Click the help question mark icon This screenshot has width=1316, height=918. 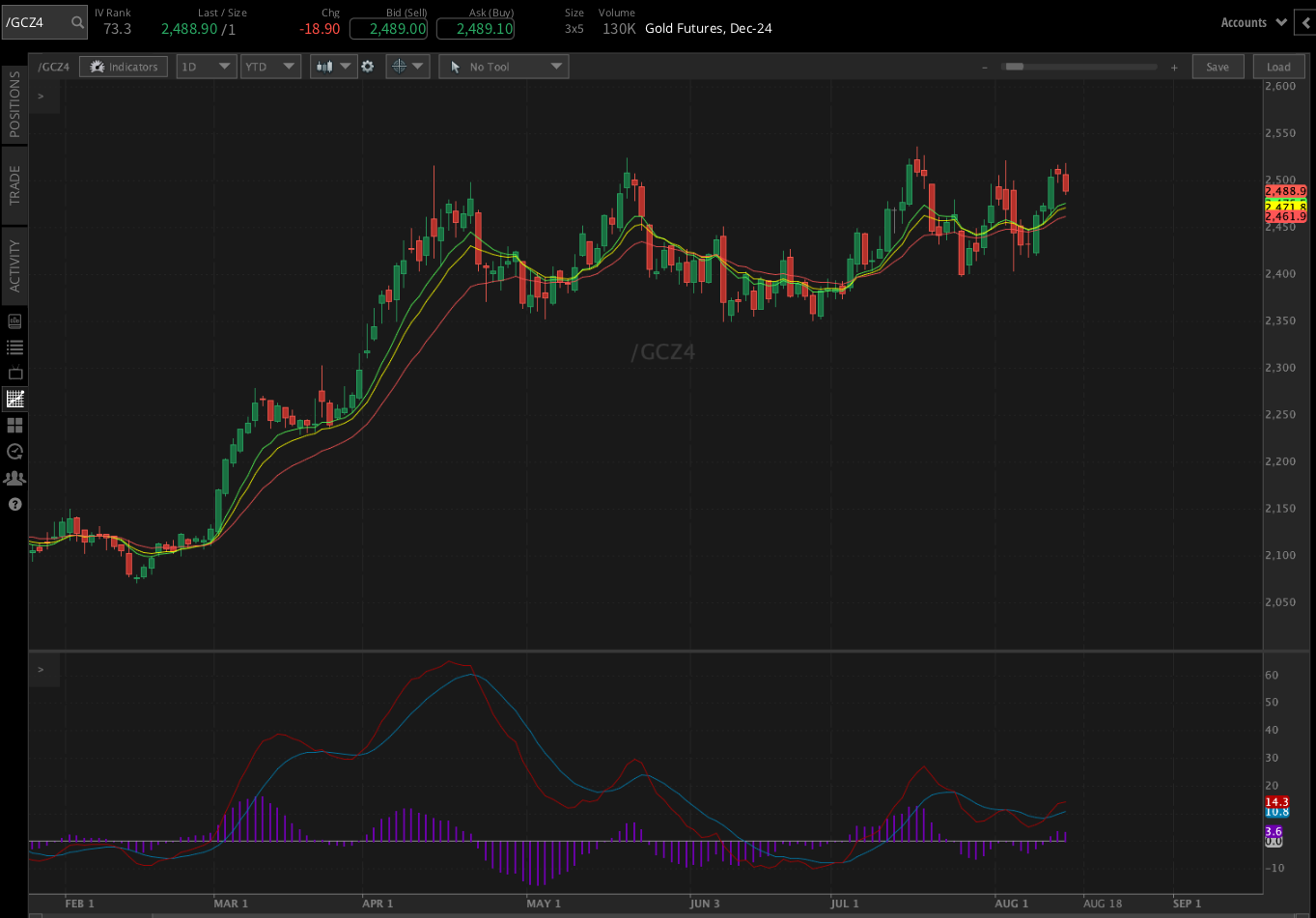tap(14, 504)
